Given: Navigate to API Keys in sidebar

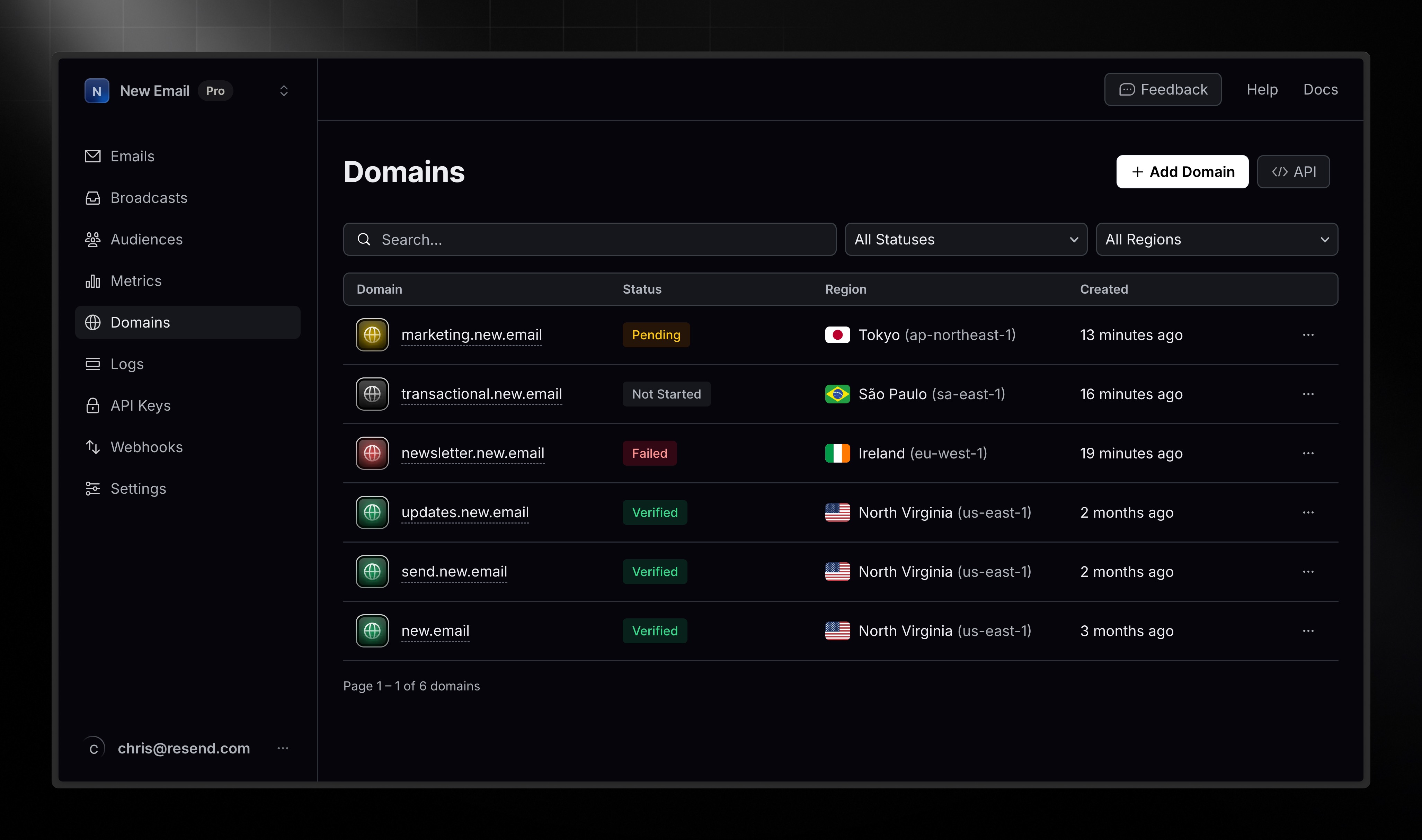Looking at the screenshot, I should pyautogui.click(x=140, y=405).
